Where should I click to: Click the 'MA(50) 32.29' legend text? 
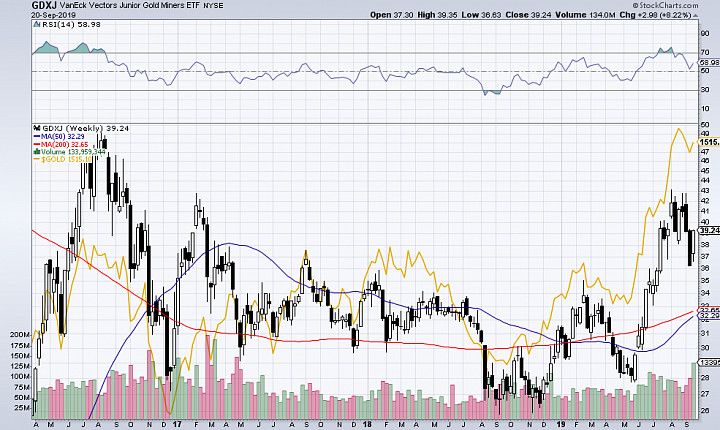coord(63,136)
